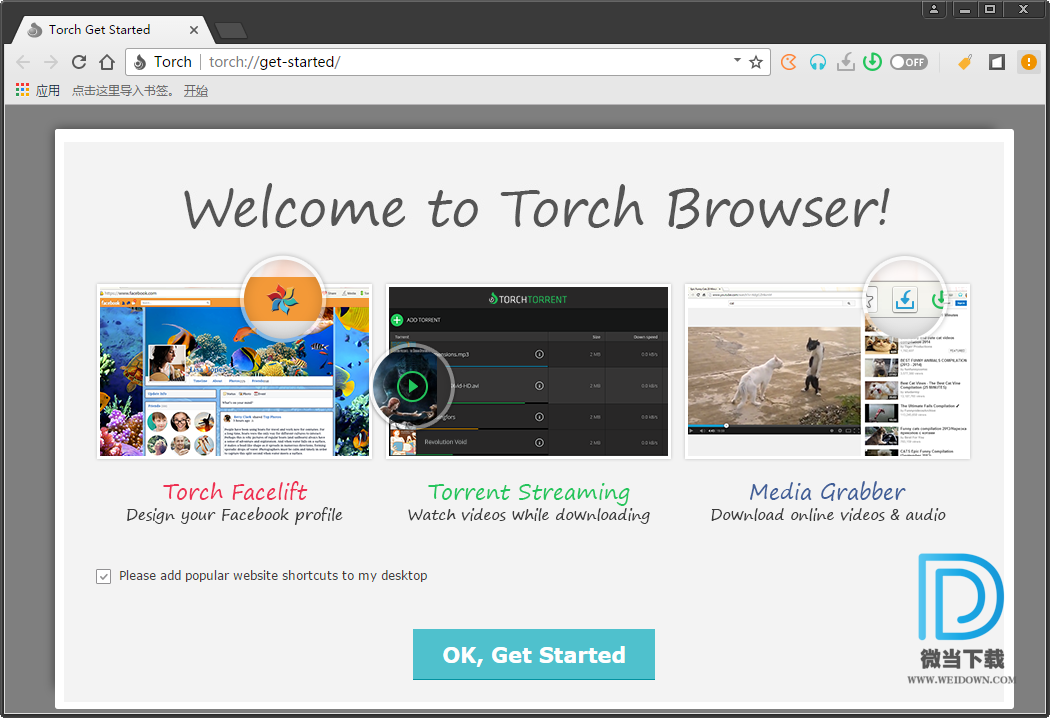
Task: Click the 点击这里导入书签 bookmark bar text
Action: 121,90
